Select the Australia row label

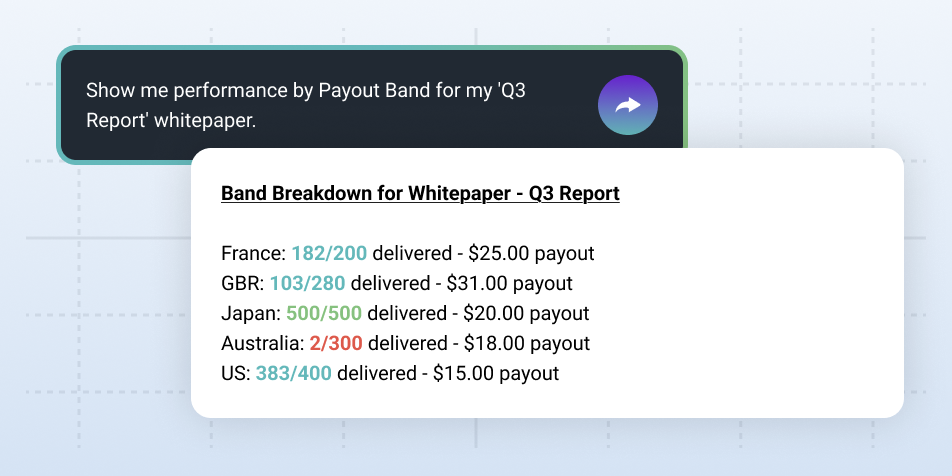pyautogui.click(x=262, y=343)
